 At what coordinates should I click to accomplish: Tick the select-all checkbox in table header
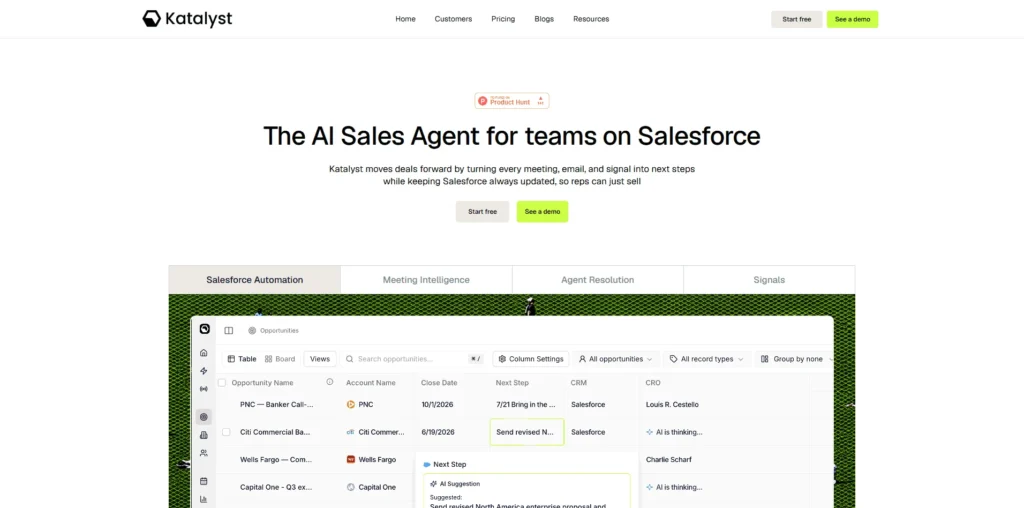pyautogui.click(x=222, y=383)
